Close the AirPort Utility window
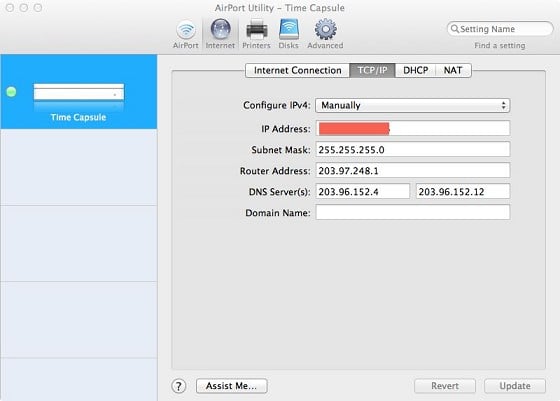The height and width of the screenshot is (401, 560). pos(10,7)
